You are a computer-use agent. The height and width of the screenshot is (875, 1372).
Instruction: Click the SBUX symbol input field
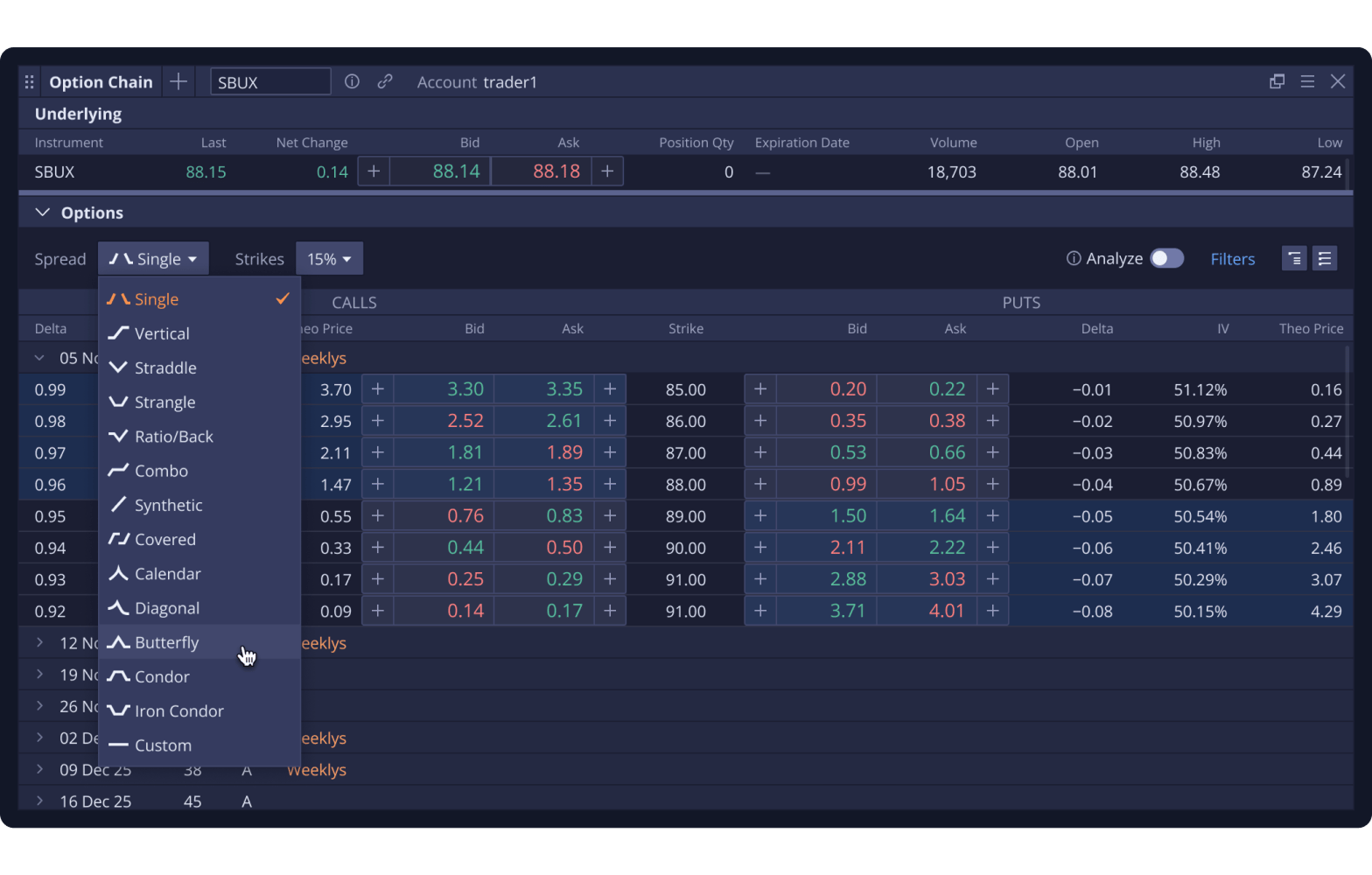point(270,81)
